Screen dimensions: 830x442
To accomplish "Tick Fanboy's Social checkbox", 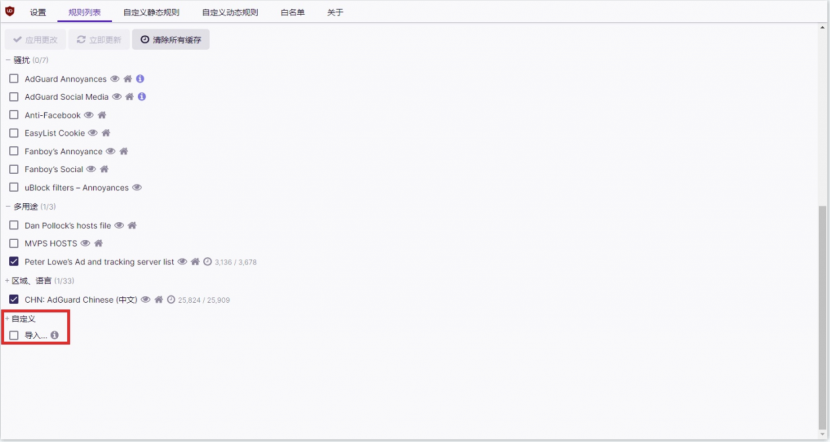I will tap(14, 169).
